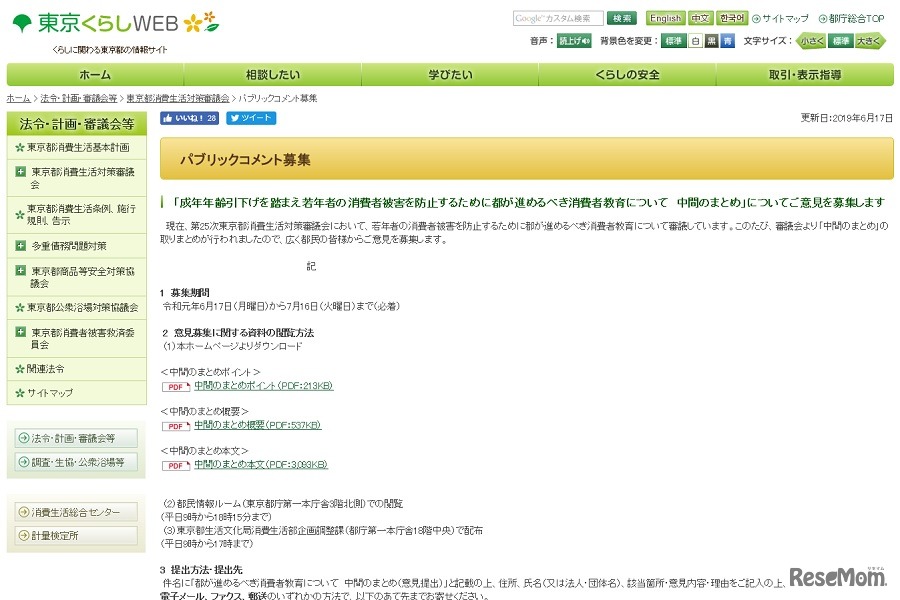
Task: Open the 相談したい navigation tab
Action: [273, 75]
